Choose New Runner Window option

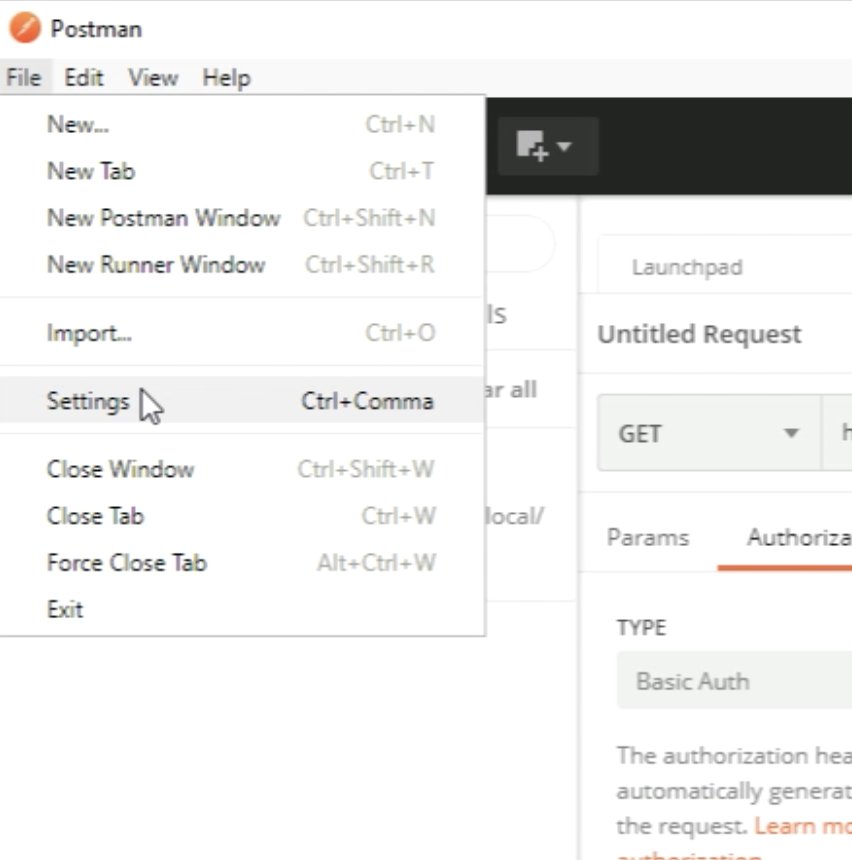pyautogui.click(x=156, y=265)
